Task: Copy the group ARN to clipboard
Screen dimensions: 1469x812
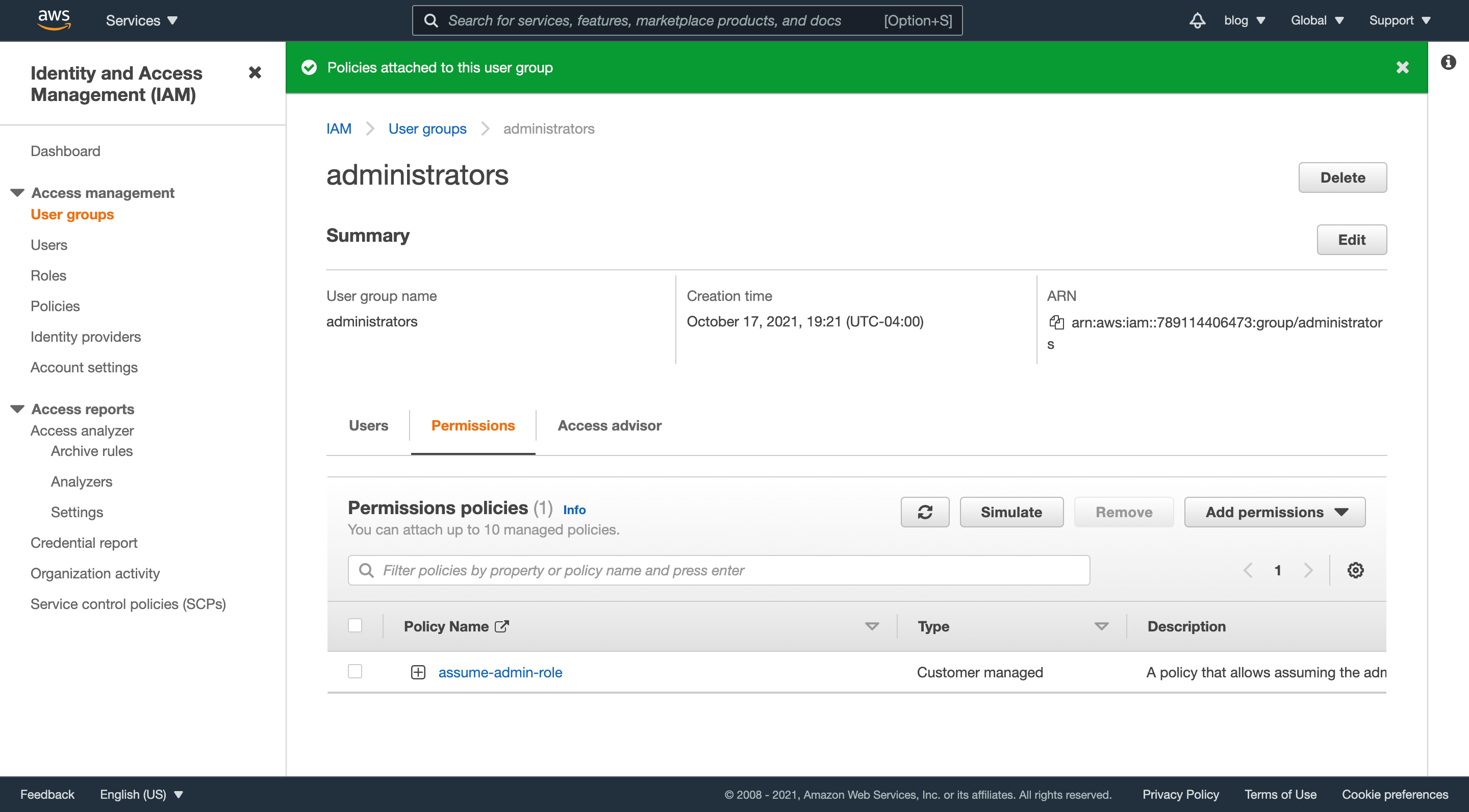Action: point(1056,323)
